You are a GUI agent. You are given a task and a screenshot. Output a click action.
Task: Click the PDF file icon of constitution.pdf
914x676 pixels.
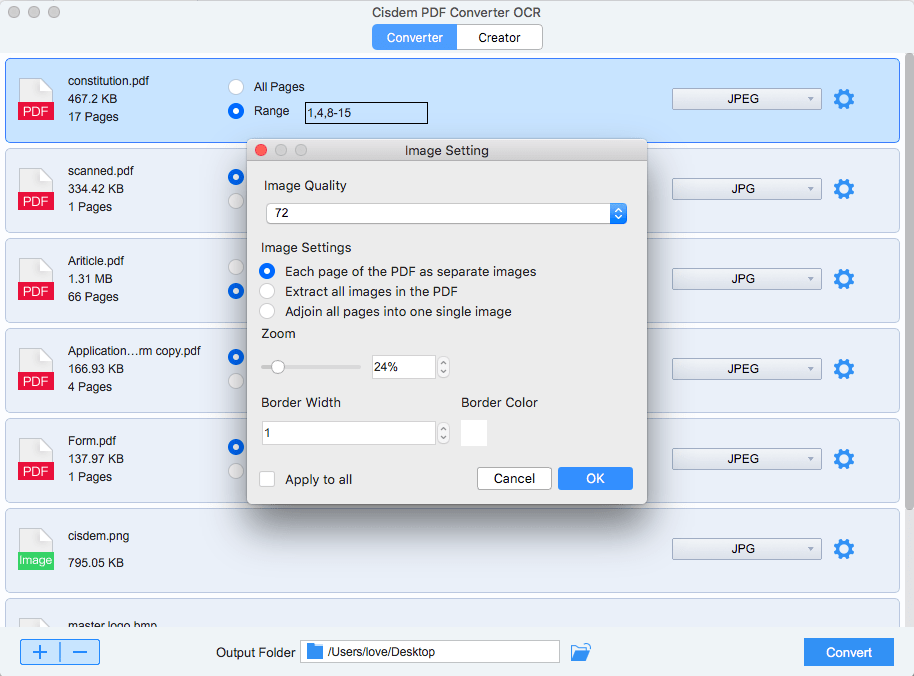pos(36,99)
